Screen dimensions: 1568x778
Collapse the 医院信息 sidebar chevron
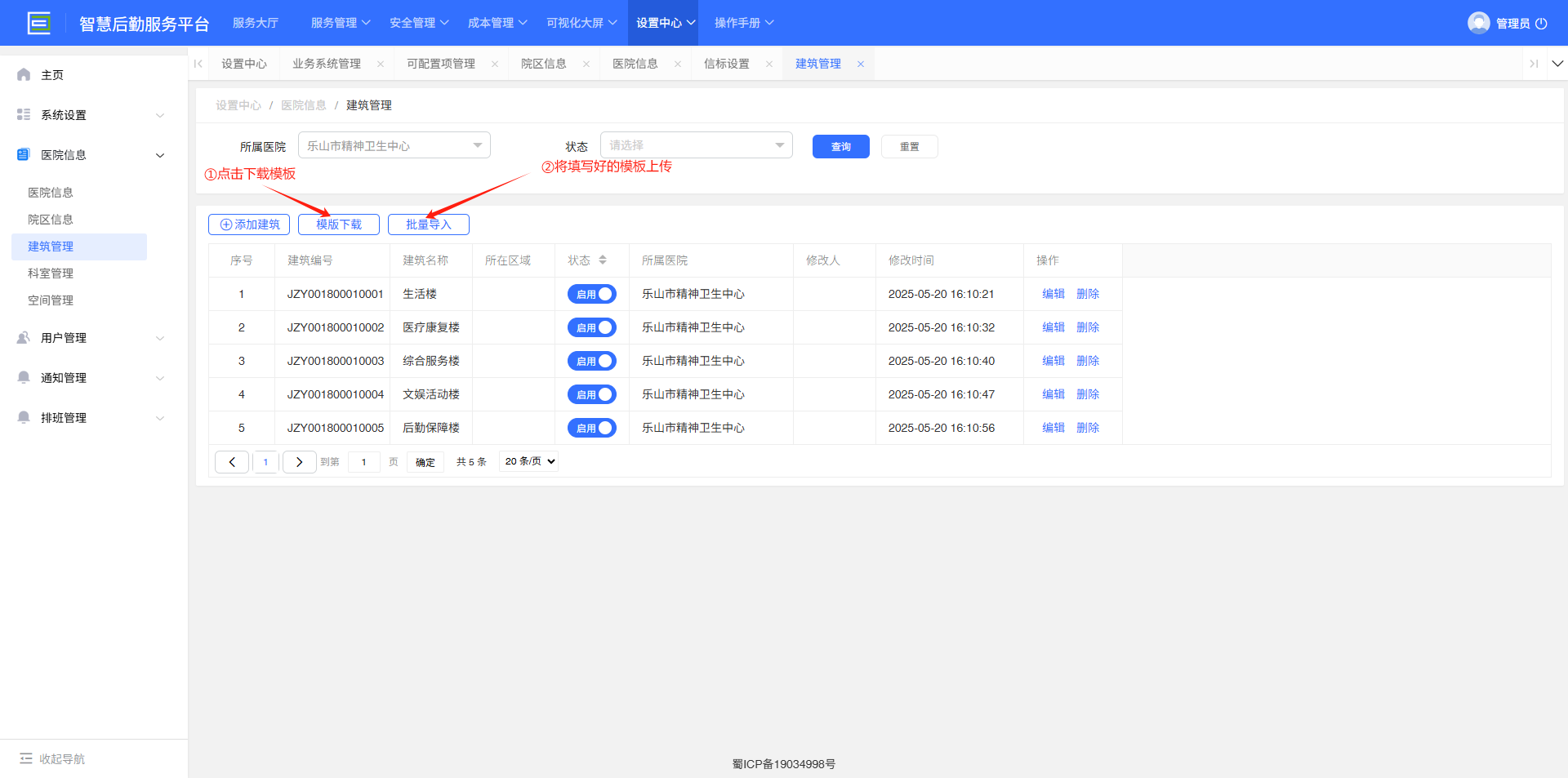[160, 155]
